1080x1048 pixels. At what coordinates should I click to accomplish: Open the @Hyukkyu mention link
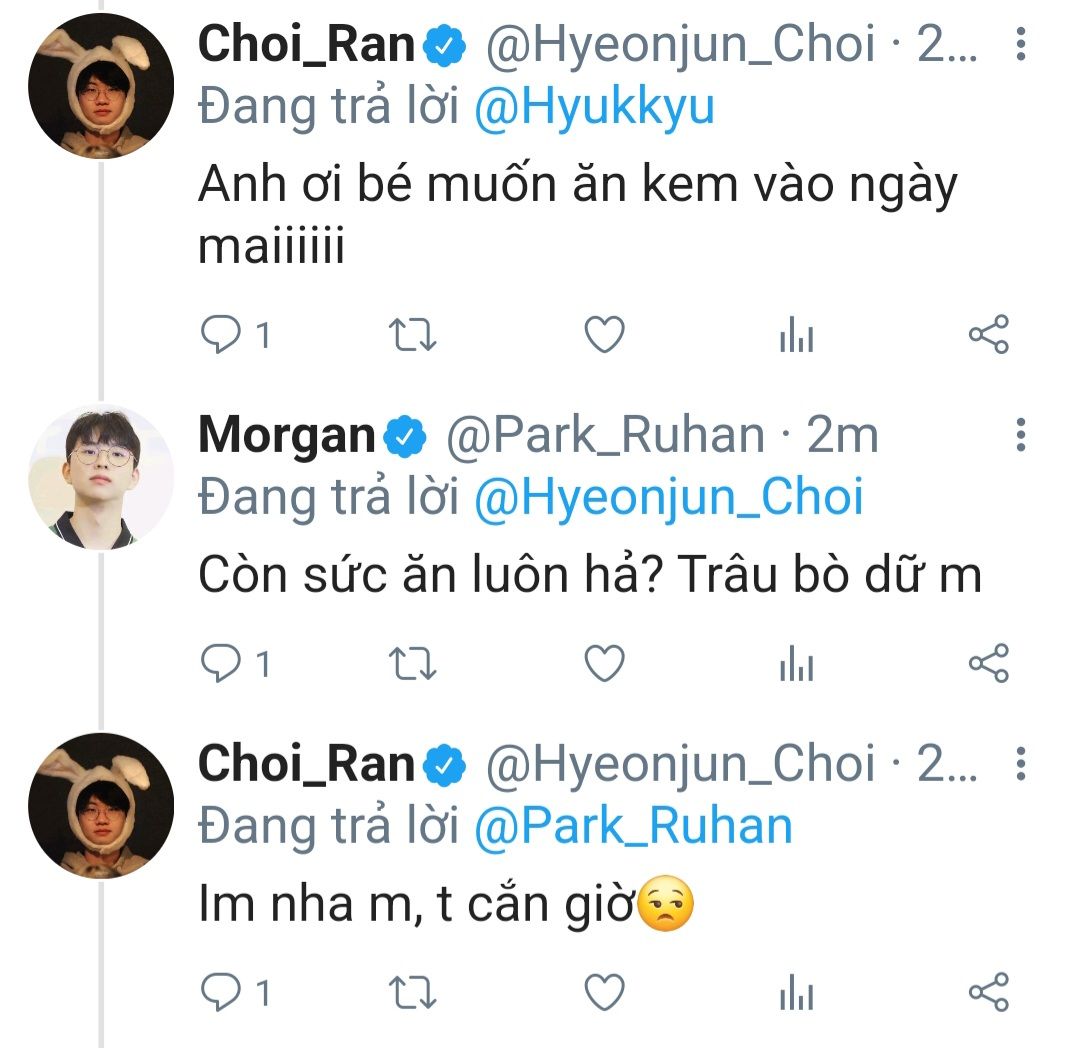pyautogui.click(x=594, y=107)
